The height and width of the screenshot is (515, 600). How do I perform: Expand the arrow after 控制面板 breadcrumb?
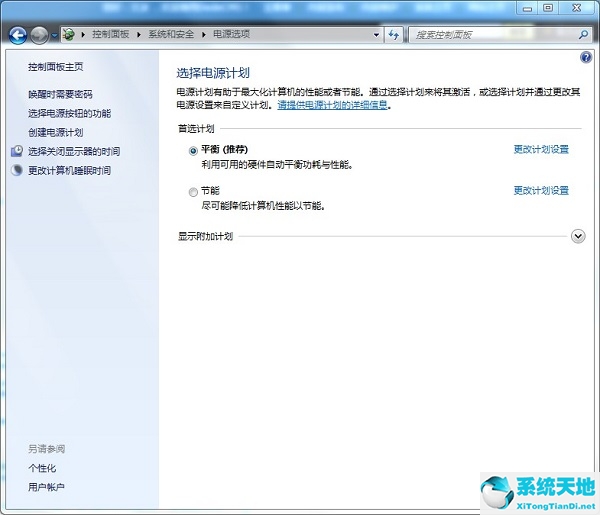(139, 35)
